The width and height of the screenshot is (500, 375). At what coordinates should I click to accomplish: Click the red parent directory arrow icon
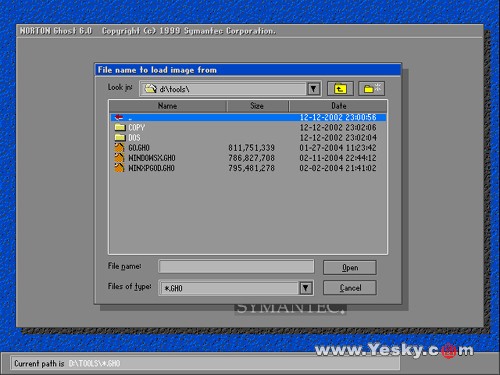pos(119,117)
